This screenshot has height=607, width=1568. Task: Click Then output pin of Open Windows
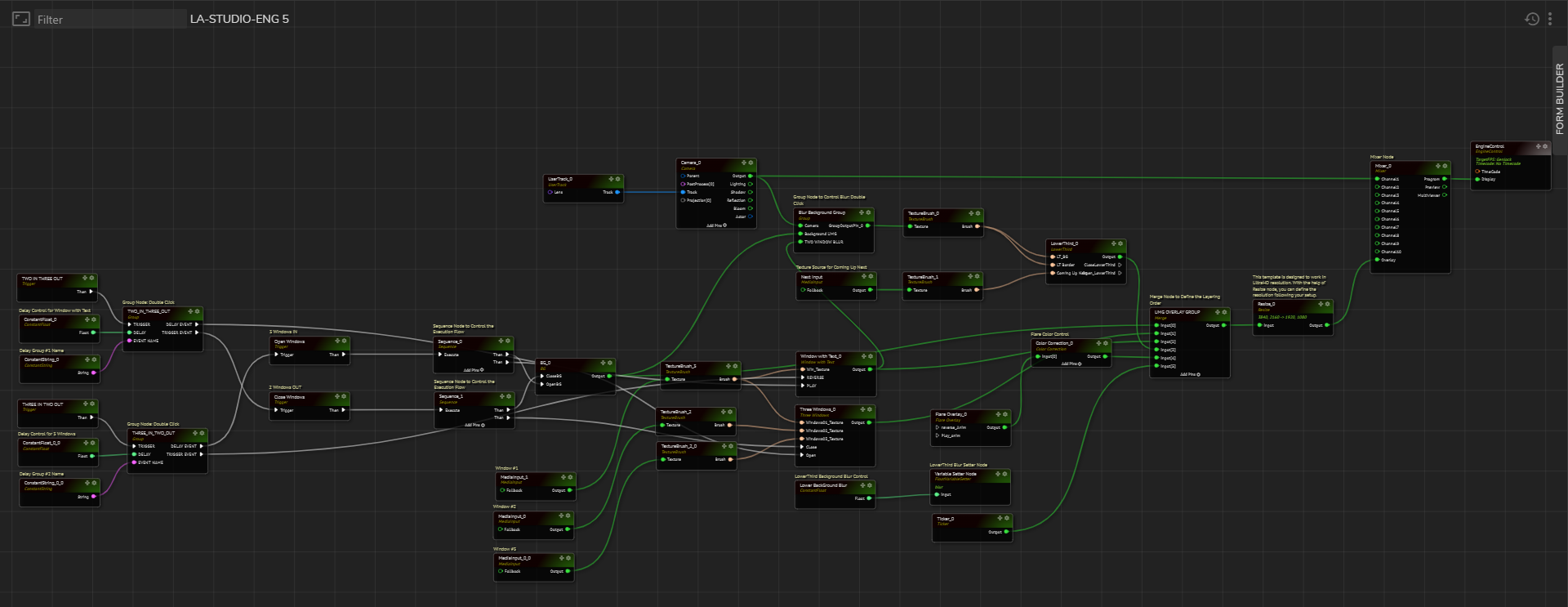(x=343, y=355)
